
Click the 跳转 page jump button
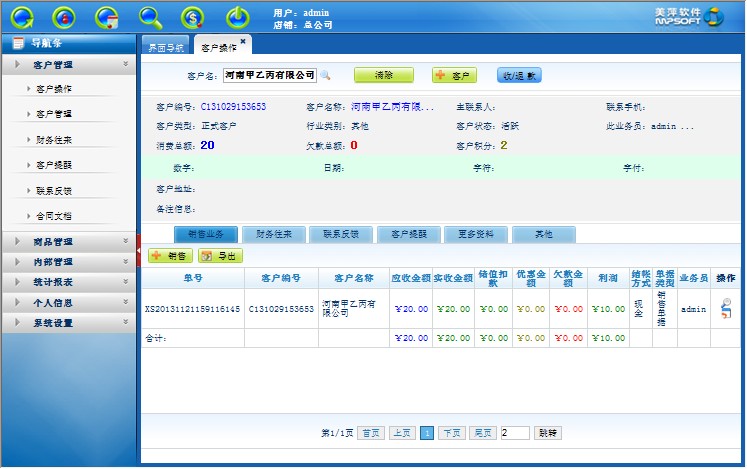[549, 433]
